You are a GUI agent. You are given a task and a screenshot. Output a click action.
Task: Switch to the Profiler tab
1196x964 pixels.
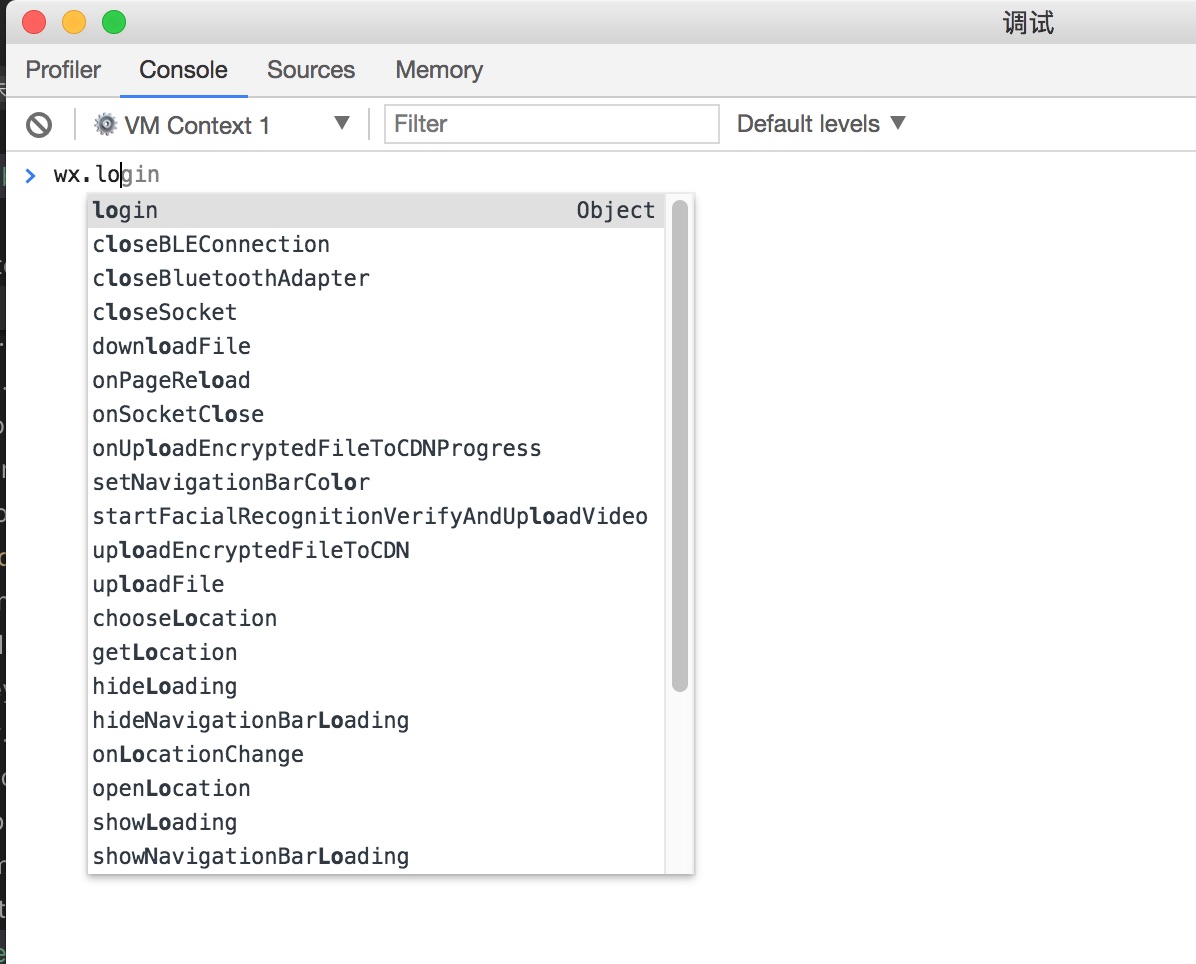point(63,70)
